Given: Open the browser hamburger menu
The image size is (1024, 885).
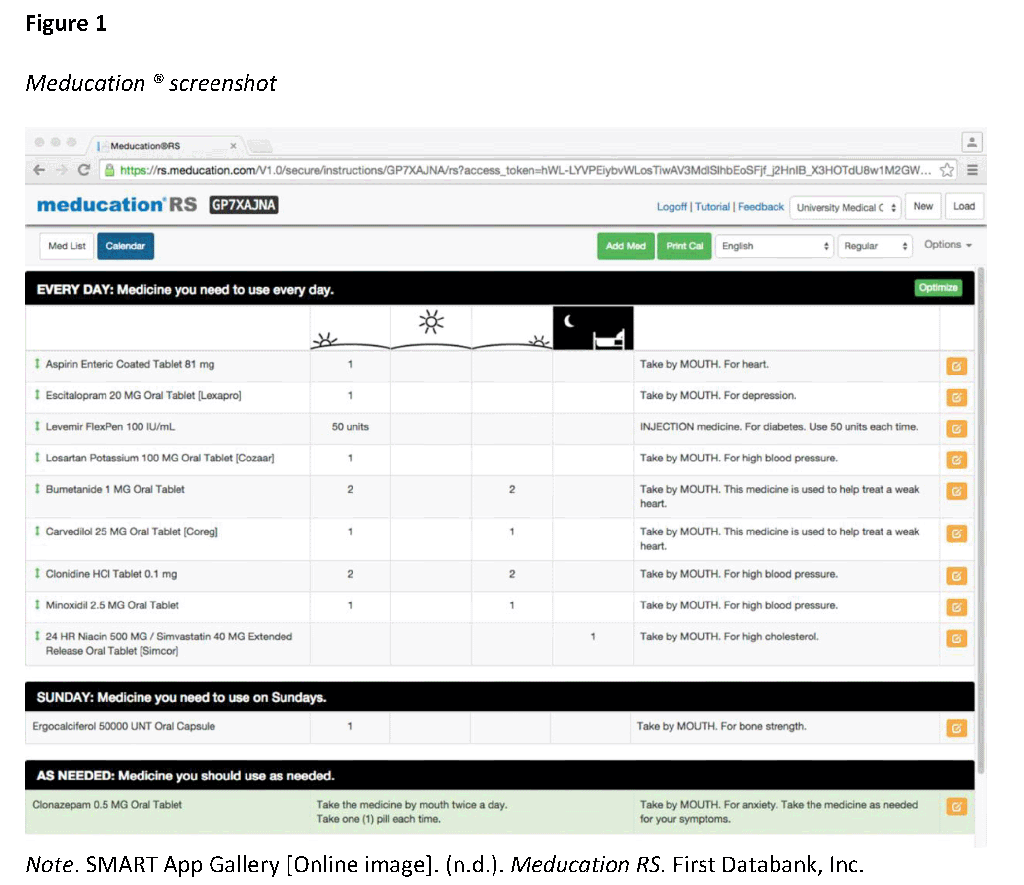Looking at the screenshot, I should click(x=972, y=170).
